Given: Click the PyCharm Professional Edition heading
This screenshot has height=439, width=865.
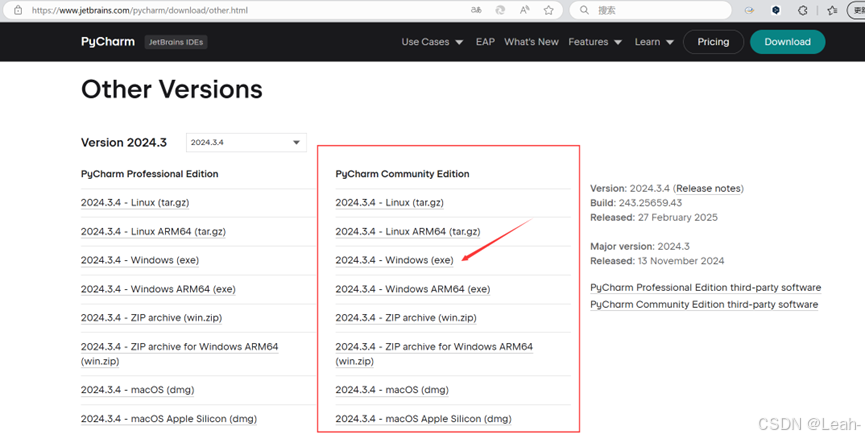Looking at the screenshot, I should [149, 174].
